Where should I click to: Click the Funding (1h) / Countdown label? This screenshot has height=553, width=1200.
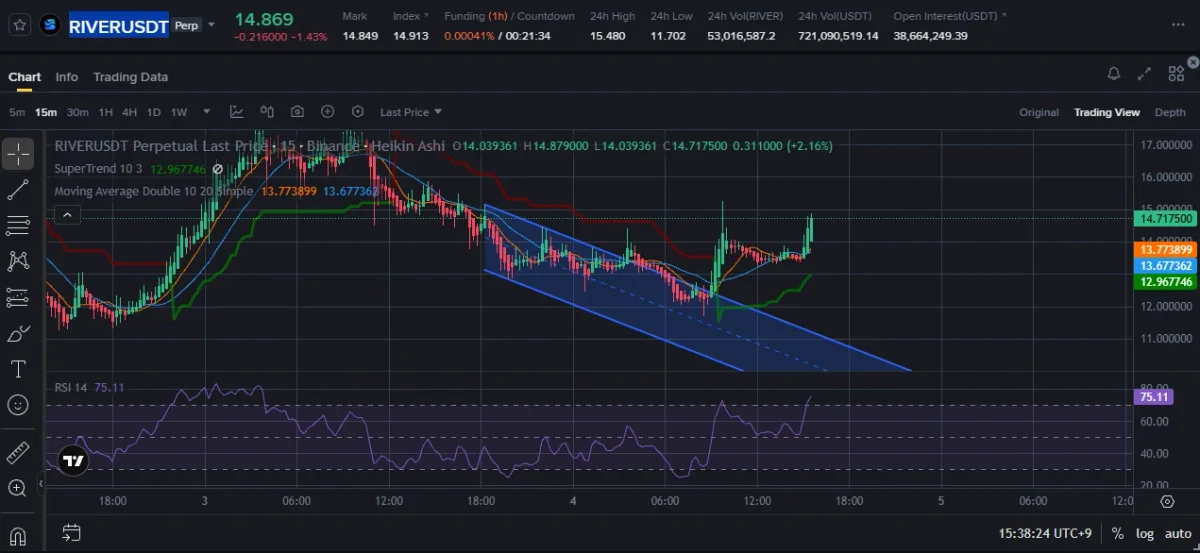[509, 16]
